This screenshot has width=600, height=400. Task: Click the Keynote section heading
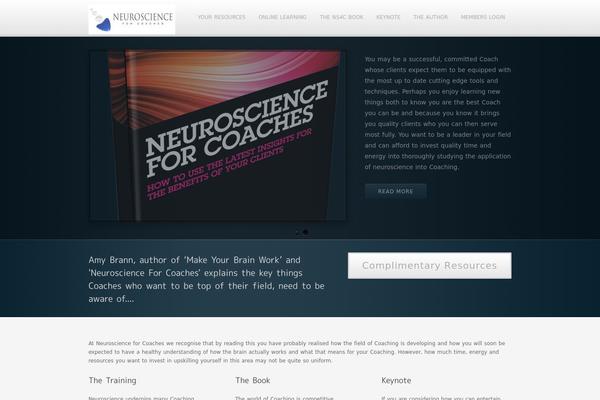pyautogui.click(x=396, y=380)
